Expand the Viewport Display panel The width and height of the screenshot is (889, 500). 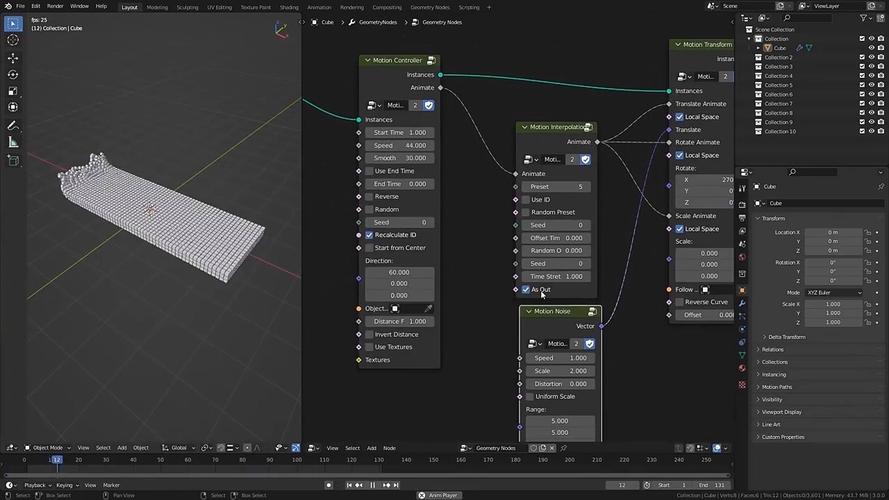click(x=781, y=412)
